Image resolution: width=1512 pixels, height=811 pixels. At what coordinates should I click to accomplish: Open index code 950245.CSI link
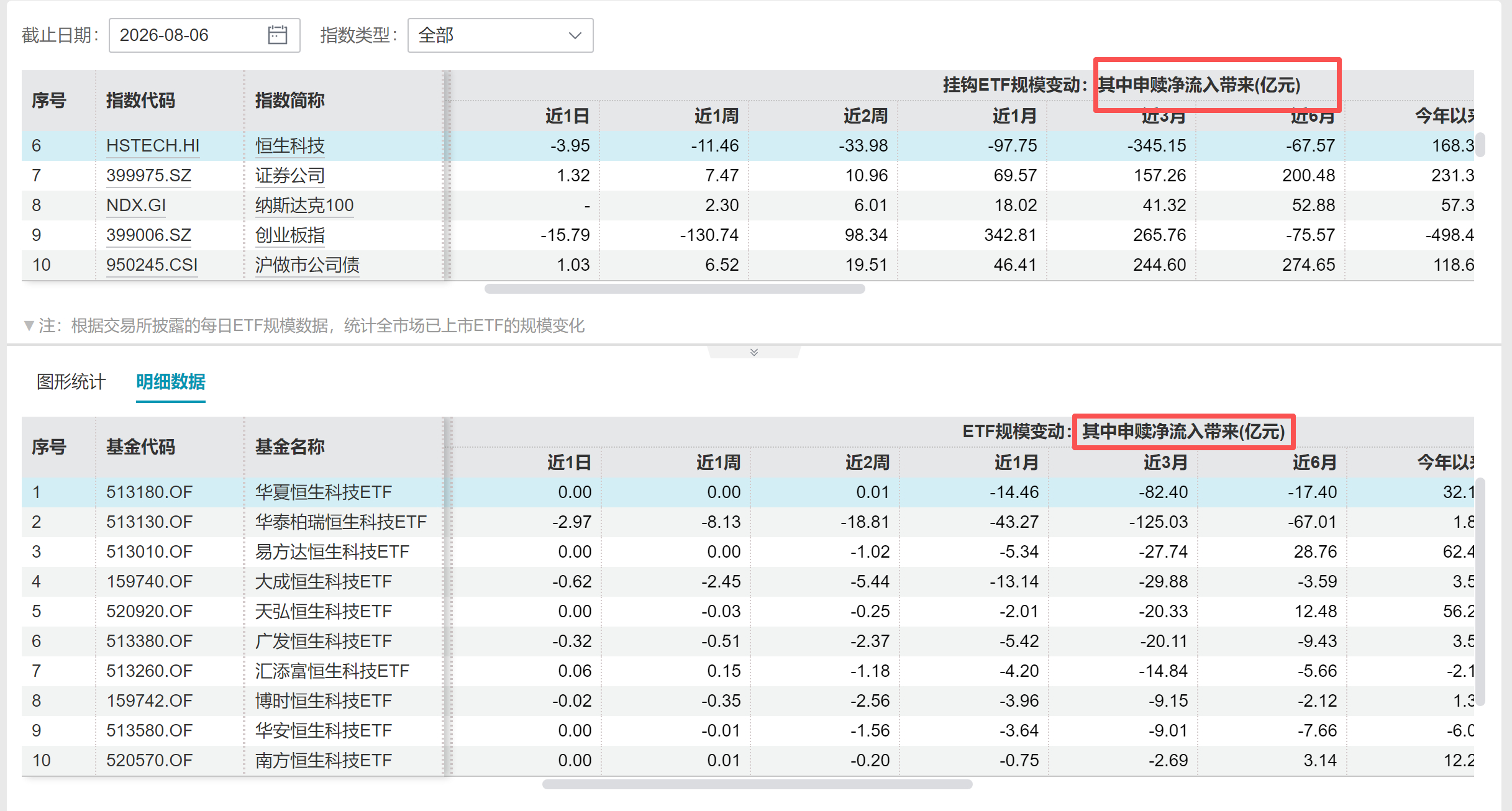pos(152,265)
